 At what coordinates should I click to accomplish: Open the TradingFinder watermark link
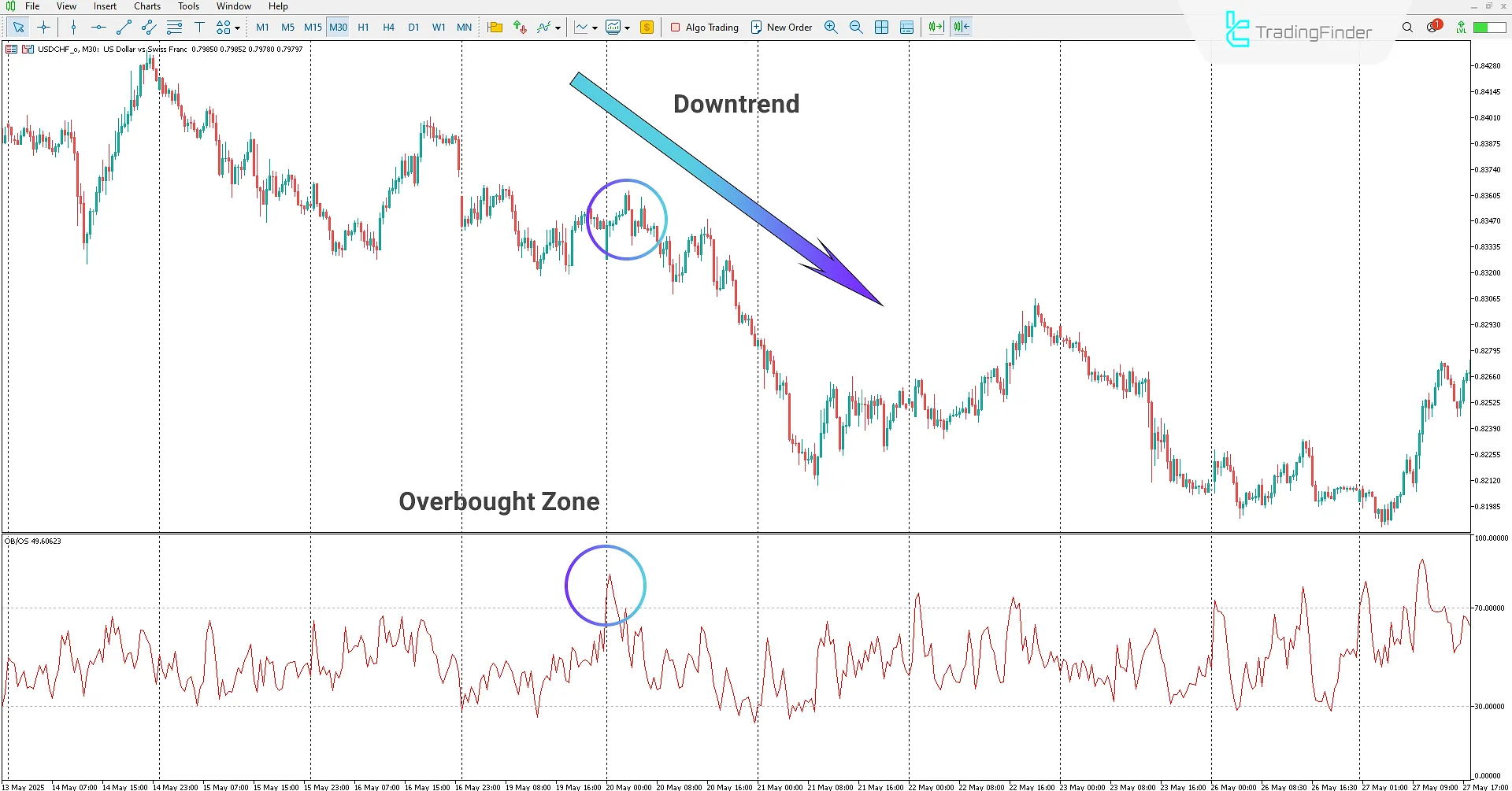[1298, 31]
